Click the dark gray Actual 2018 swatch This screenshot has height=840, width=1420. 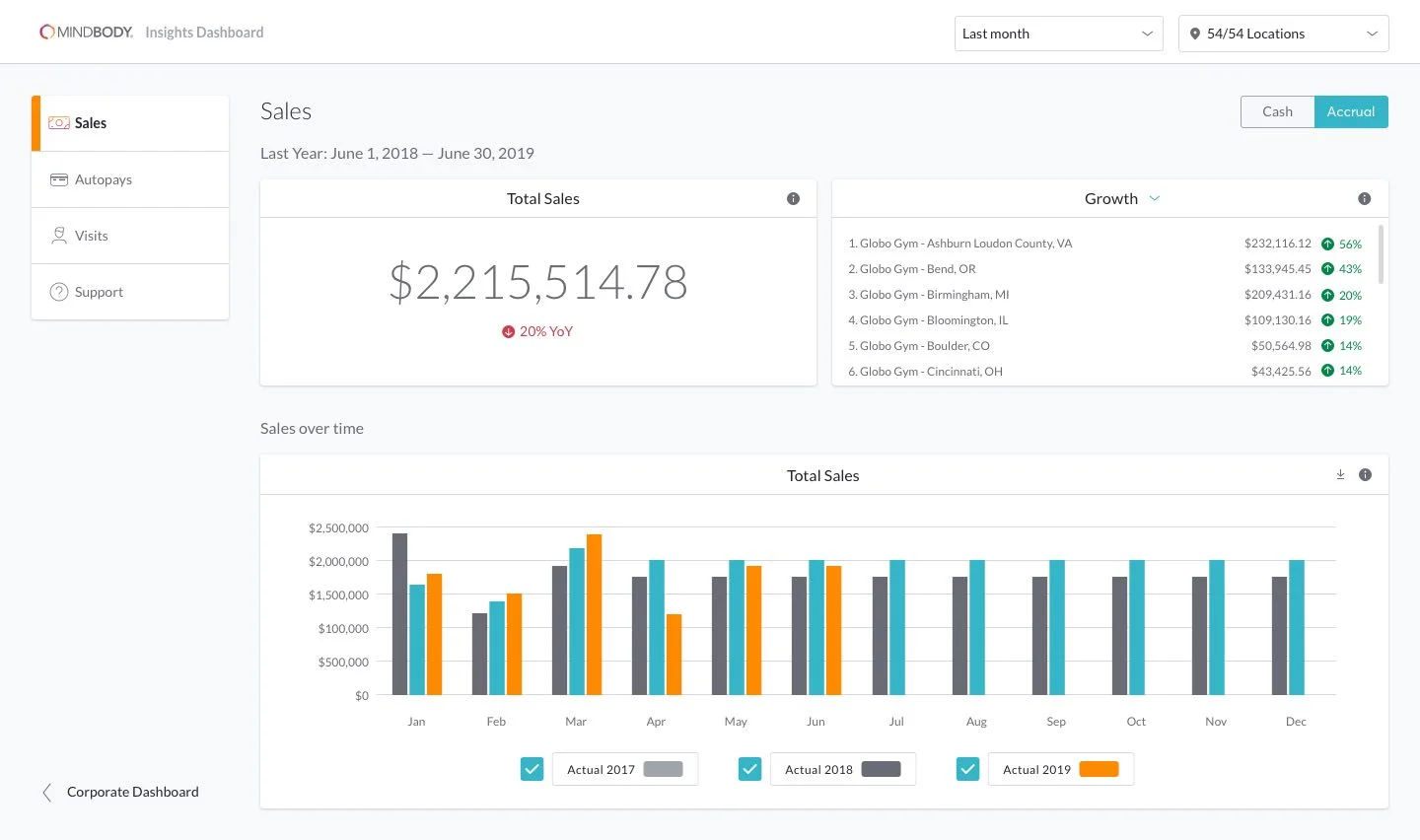(882, 769)
